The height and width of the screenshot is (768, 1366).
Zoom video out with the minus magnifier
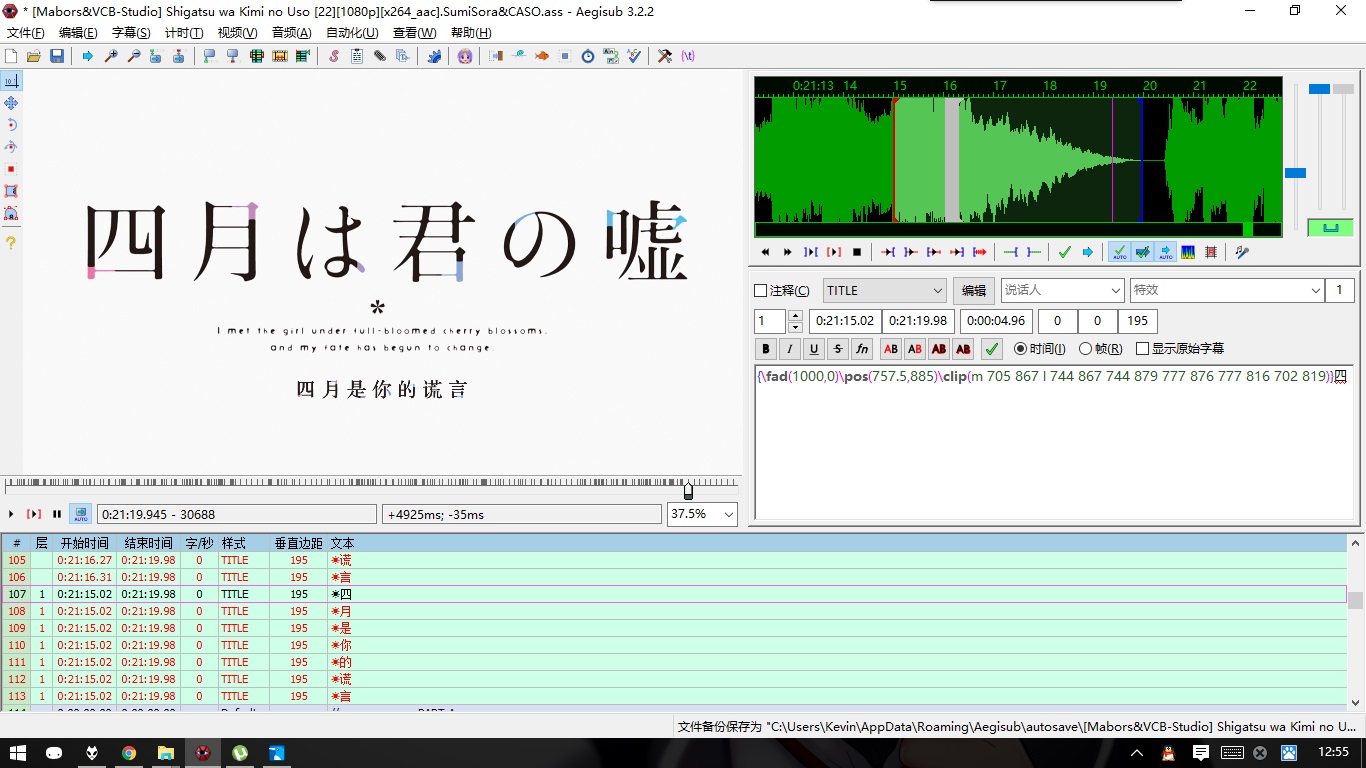[x=134, y=56]
